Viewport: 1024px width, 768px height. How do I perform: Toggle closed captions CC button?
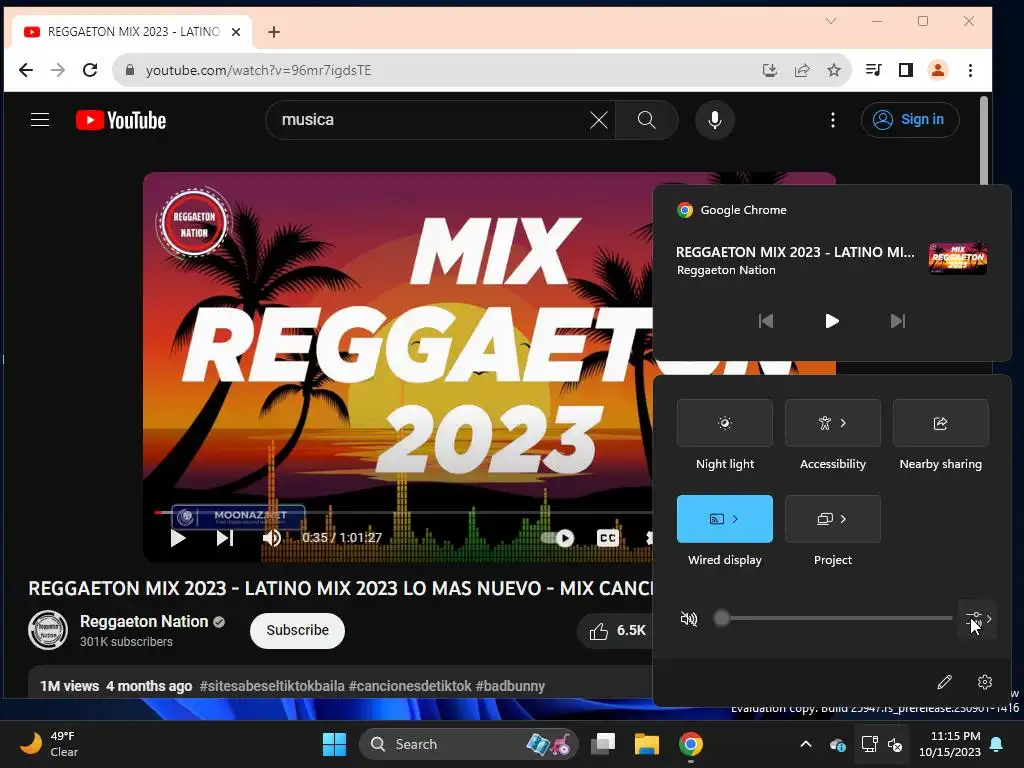click(x=607, y=538)
